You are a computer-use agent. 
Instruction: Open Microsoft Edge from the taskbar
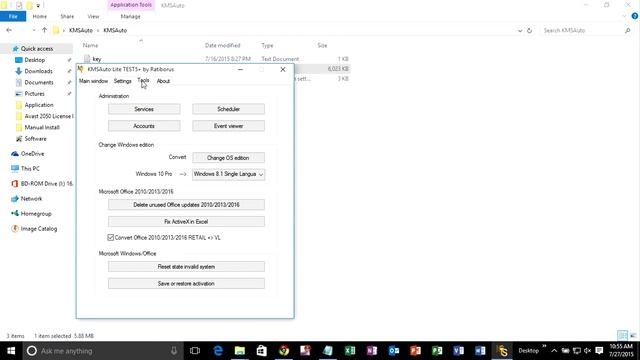[x=218, y=351]
